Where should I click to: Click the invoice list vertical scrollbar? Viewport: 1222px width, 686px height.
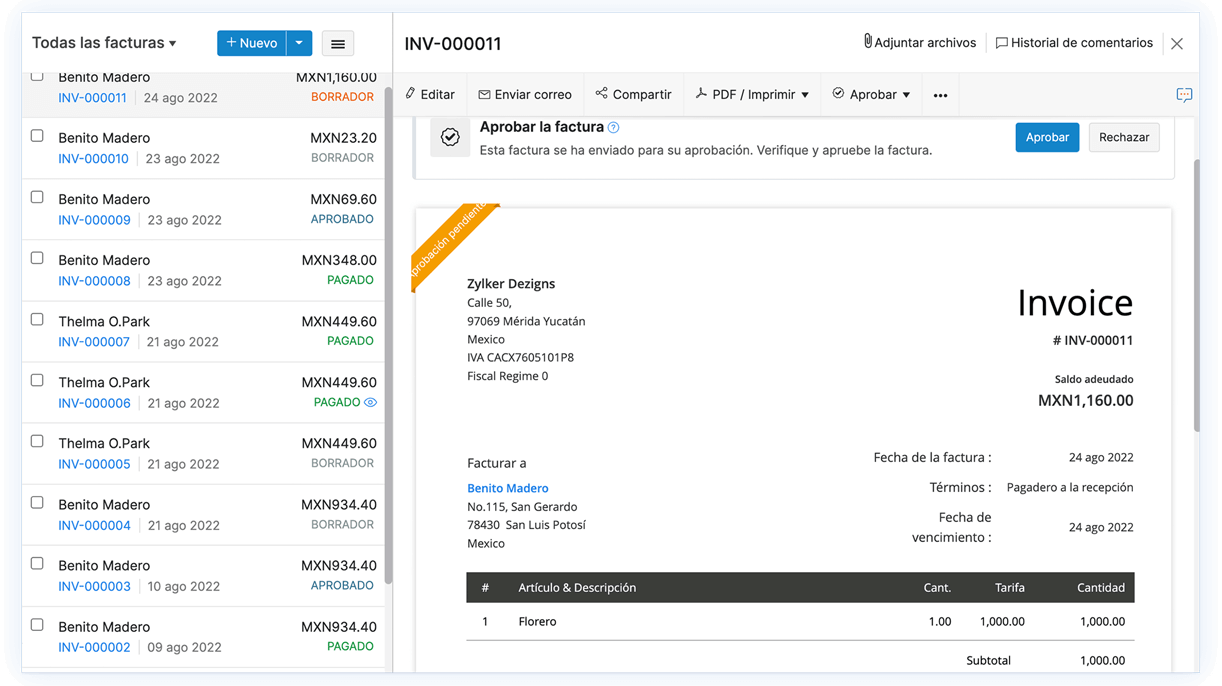coord(388,330)
